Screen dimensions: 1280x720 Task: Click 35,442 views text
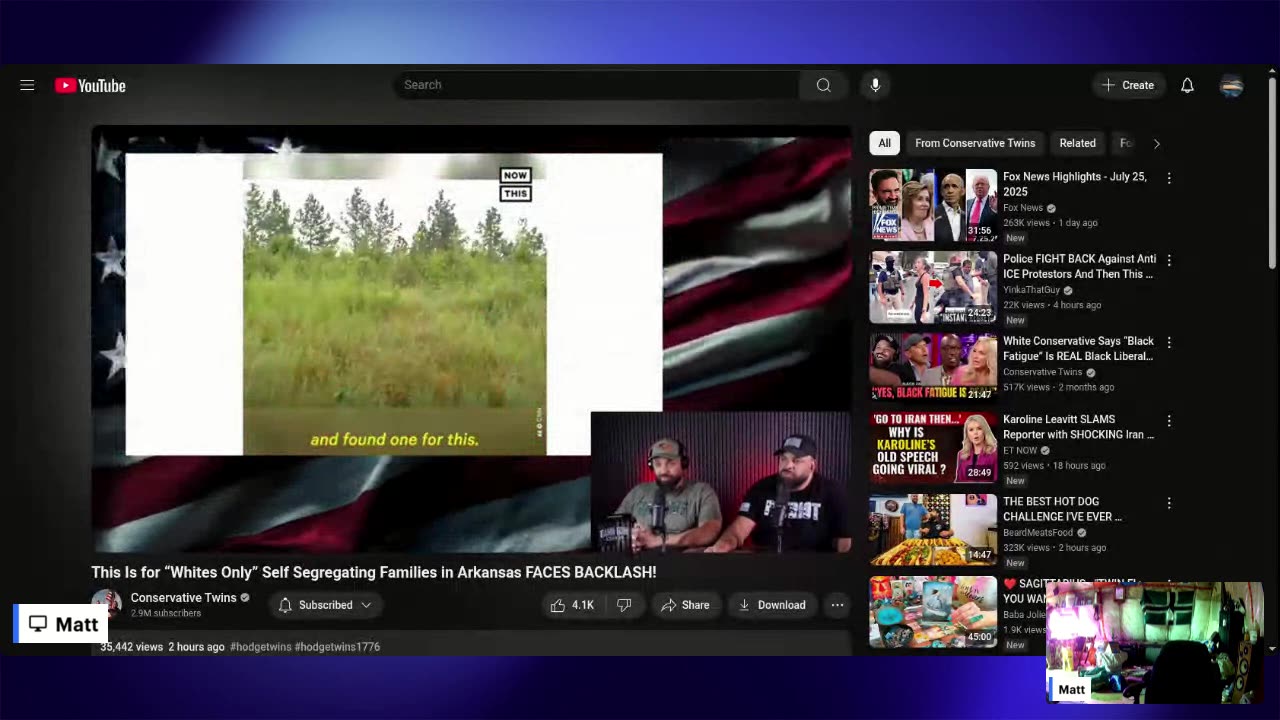pos(131,647)
